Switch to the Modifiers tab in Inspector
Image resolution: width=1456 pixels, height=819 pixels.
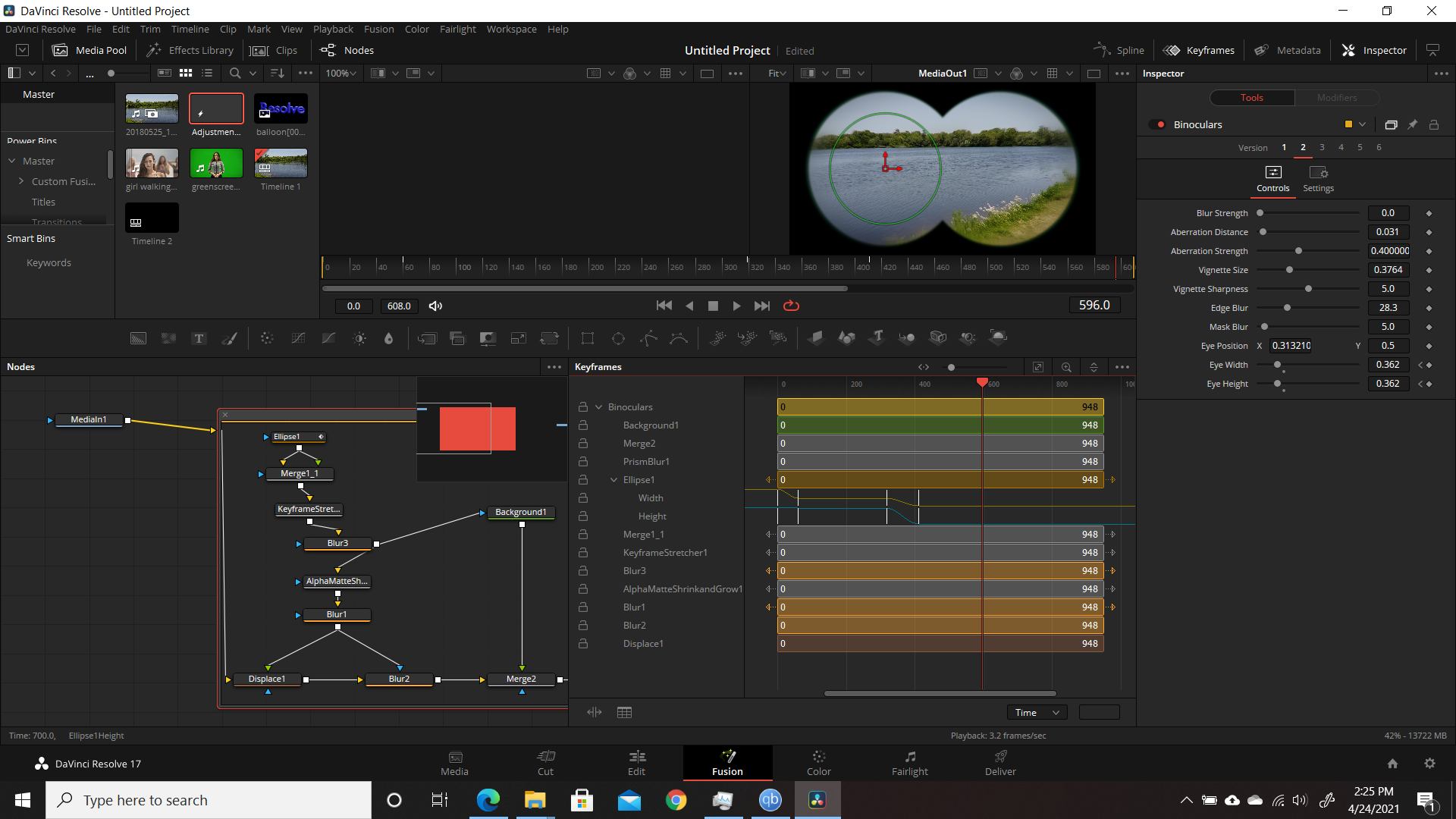coord(1336,98)
